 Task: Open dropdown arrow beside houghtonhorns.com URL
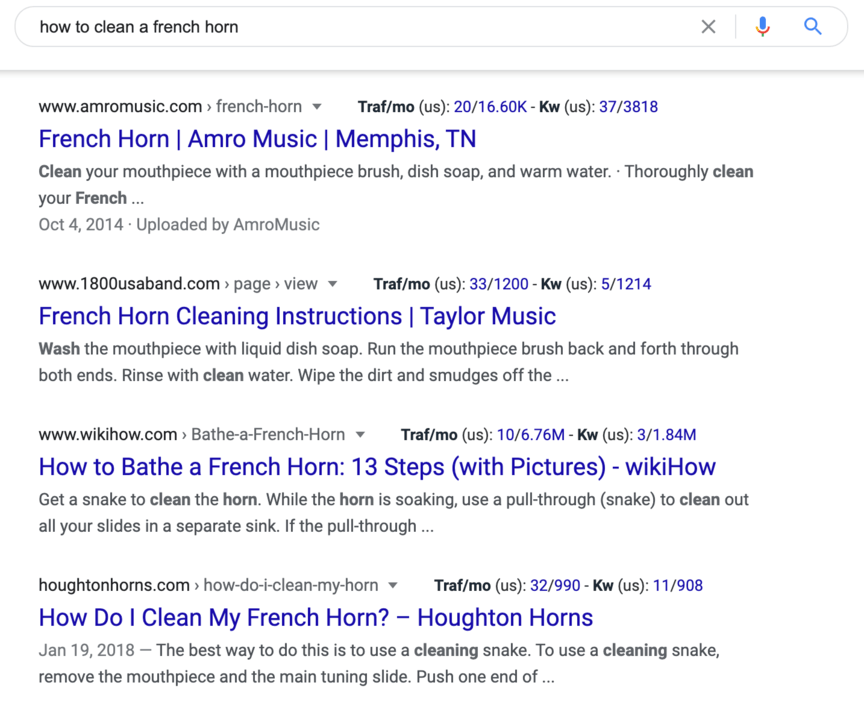[393, 586]
